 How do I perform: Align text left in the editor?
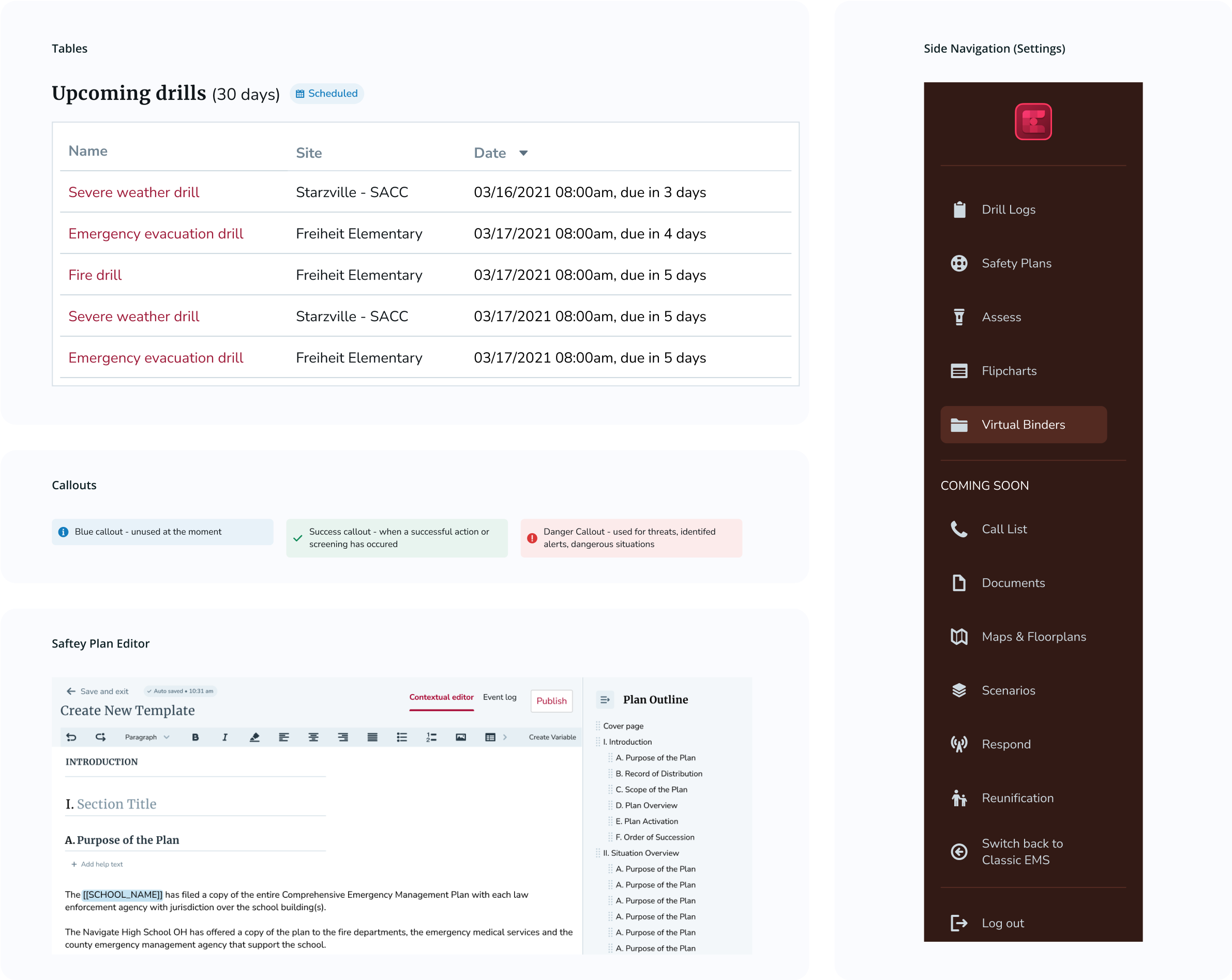(284, 737)
